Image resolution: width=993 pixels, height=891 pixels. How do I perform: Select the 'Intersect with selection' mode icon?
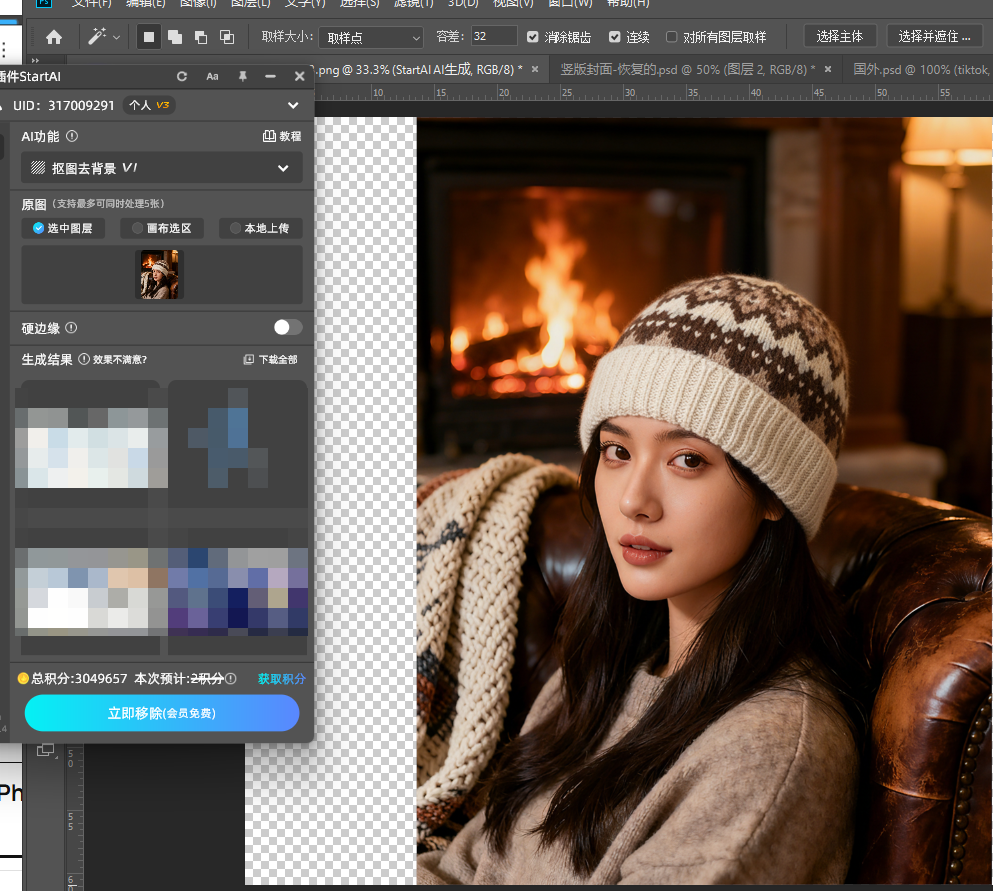click(x=227, y=37)
